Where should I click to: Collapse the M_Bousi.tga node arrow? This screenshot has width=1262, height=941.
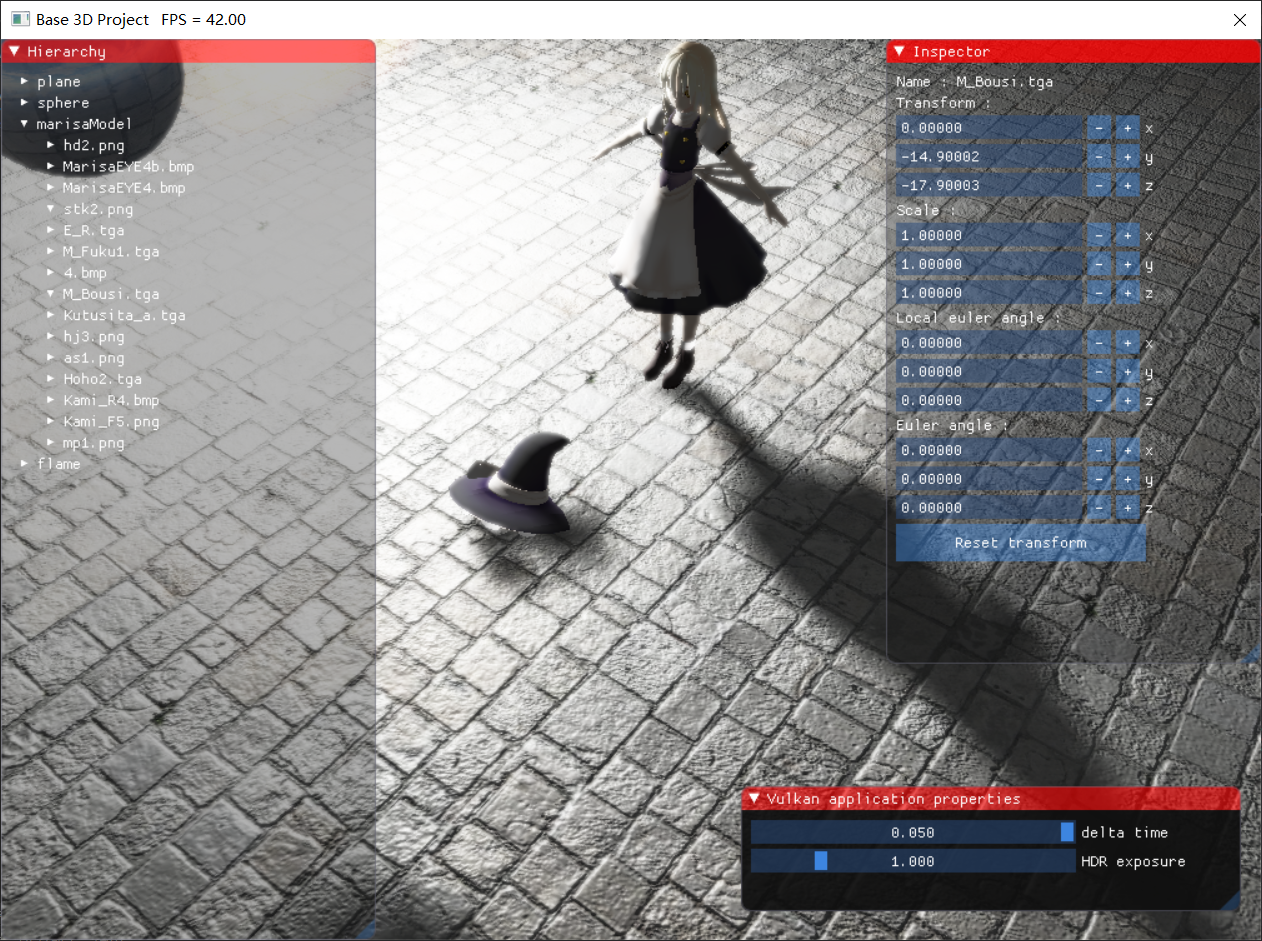pyautogui.click(x=51, y=294)
